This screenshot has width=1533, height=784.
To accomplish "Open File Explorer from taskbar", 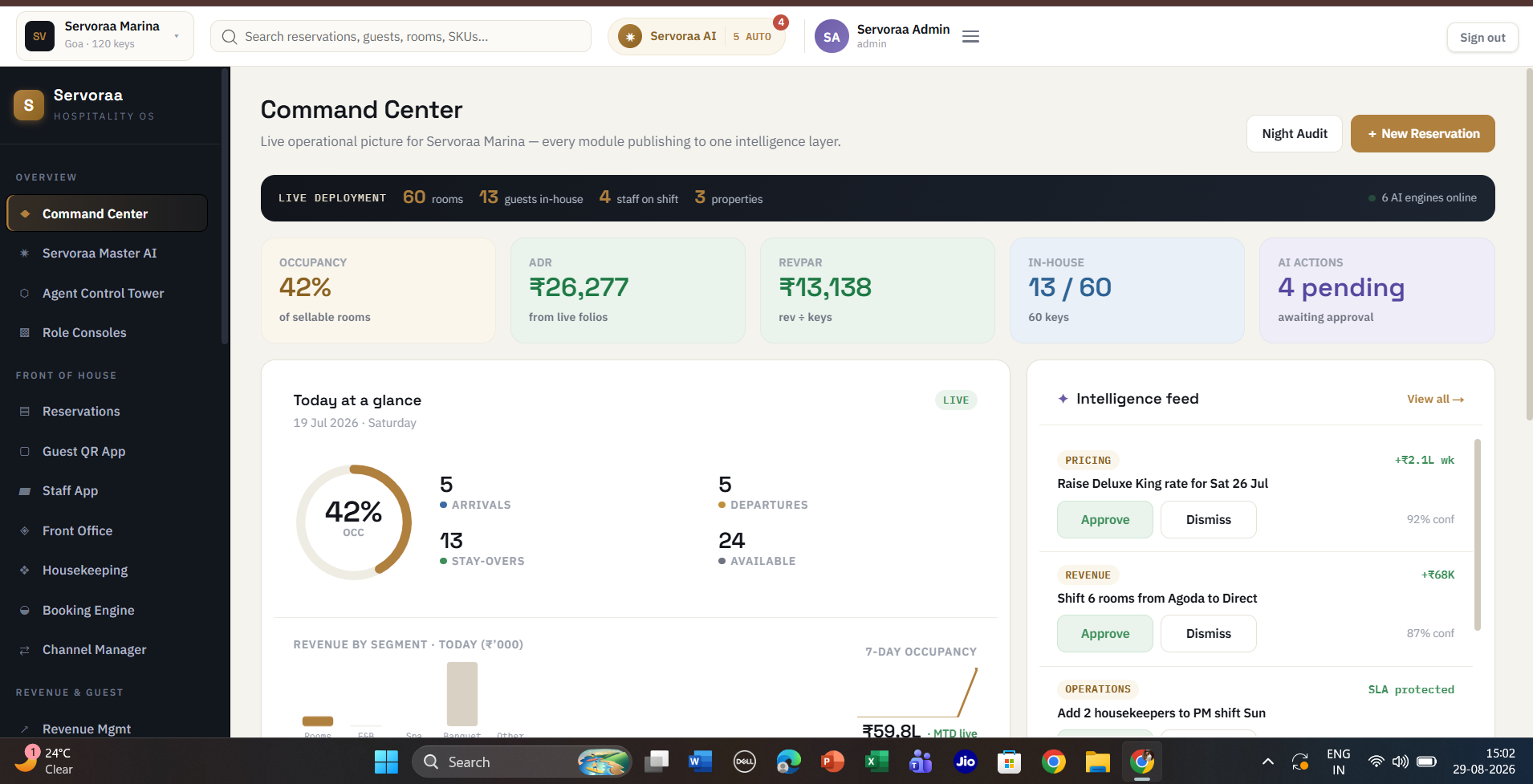I will pos(1097,762).
